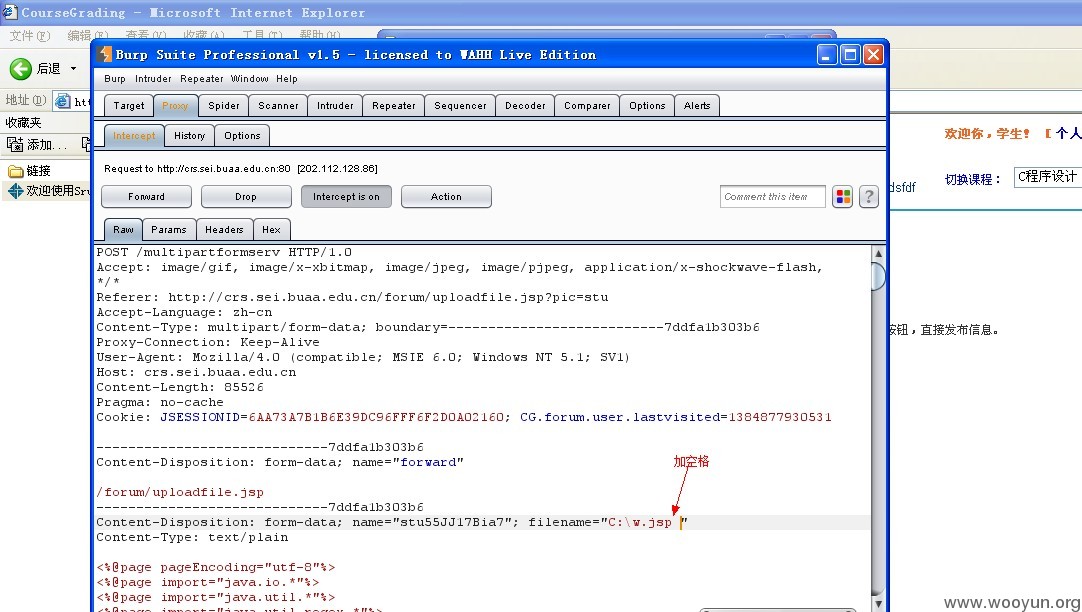Open the Decoder tab
1082x612 pixels.
525,106
